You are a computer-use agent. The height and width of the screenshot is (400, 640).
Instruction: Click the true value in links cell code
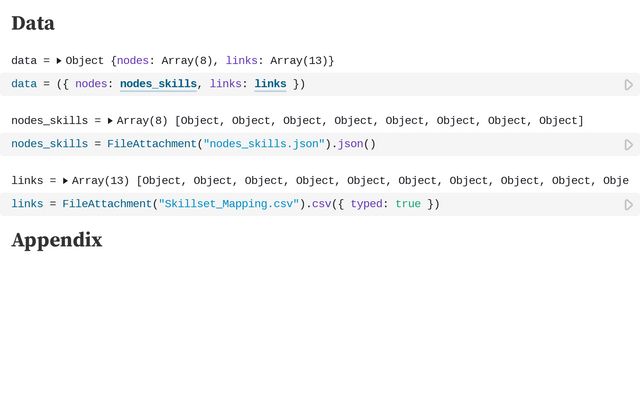(x=408, y=204)
